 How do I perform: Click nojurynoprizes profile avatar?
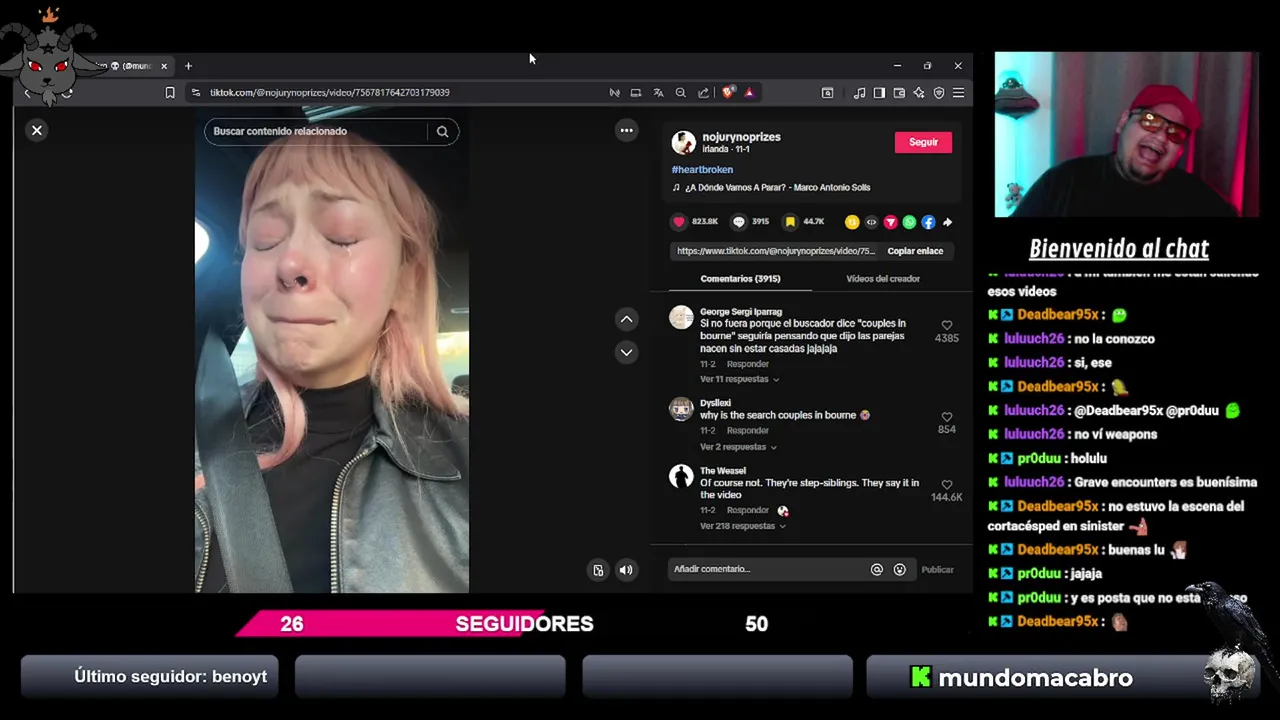coord(683,142)
